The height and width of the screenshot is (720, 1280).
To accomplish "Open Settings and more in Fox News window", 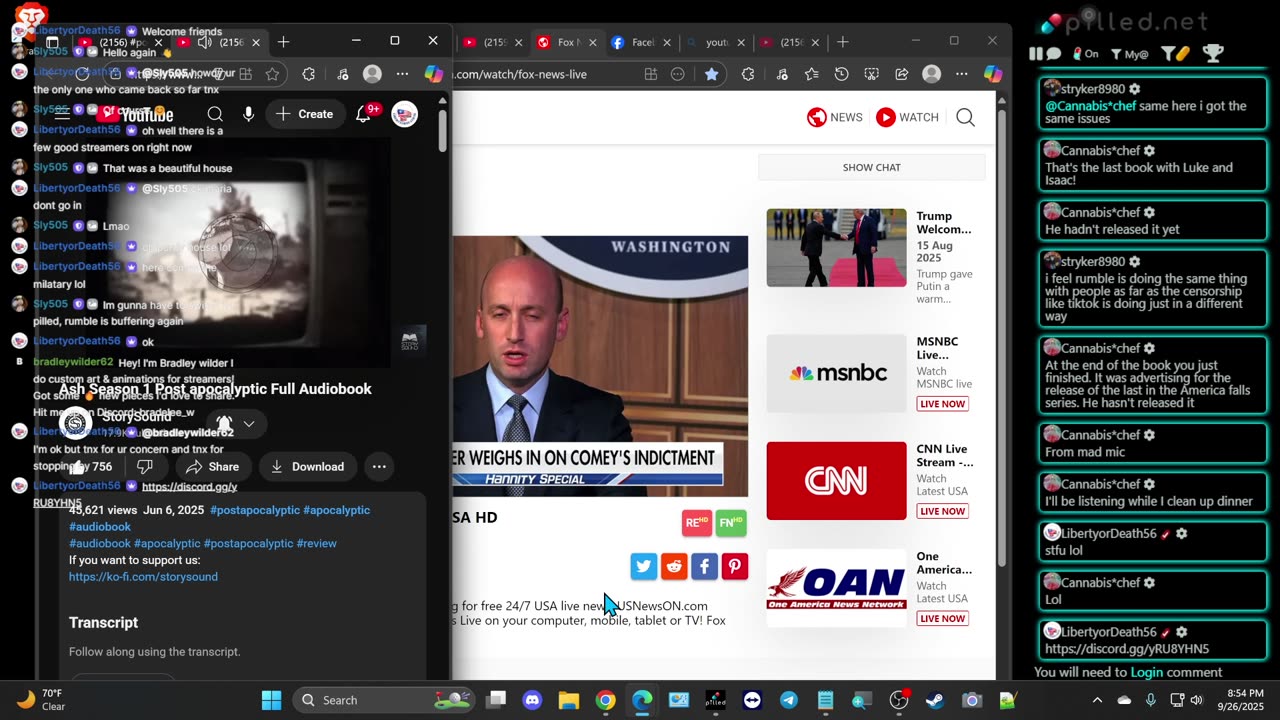I will pos(962,74).
